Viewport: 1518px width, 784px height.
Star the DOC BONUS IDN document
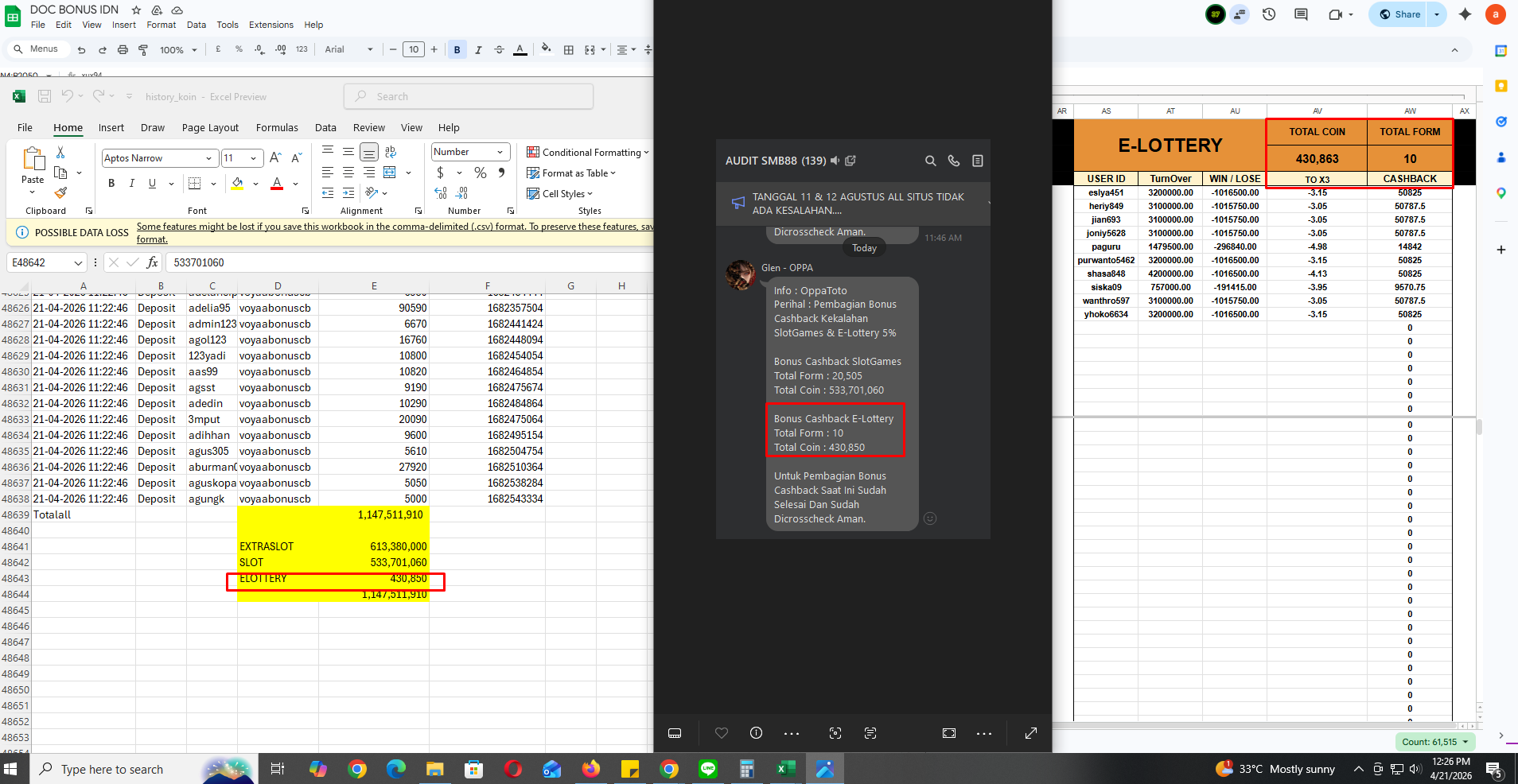tap(136, 10)
